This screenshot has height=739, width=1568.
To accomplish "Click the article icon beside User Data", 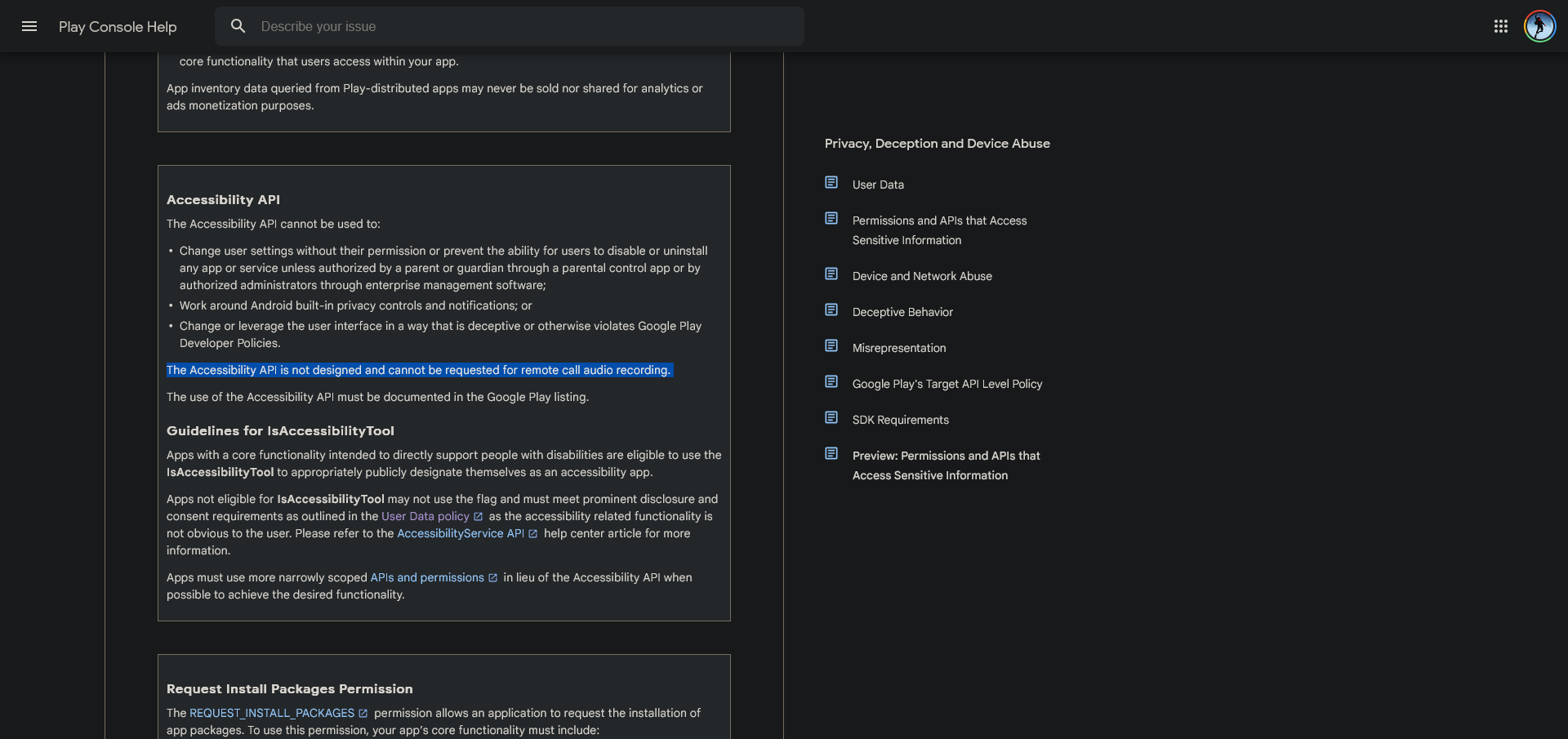I will 831,183.
